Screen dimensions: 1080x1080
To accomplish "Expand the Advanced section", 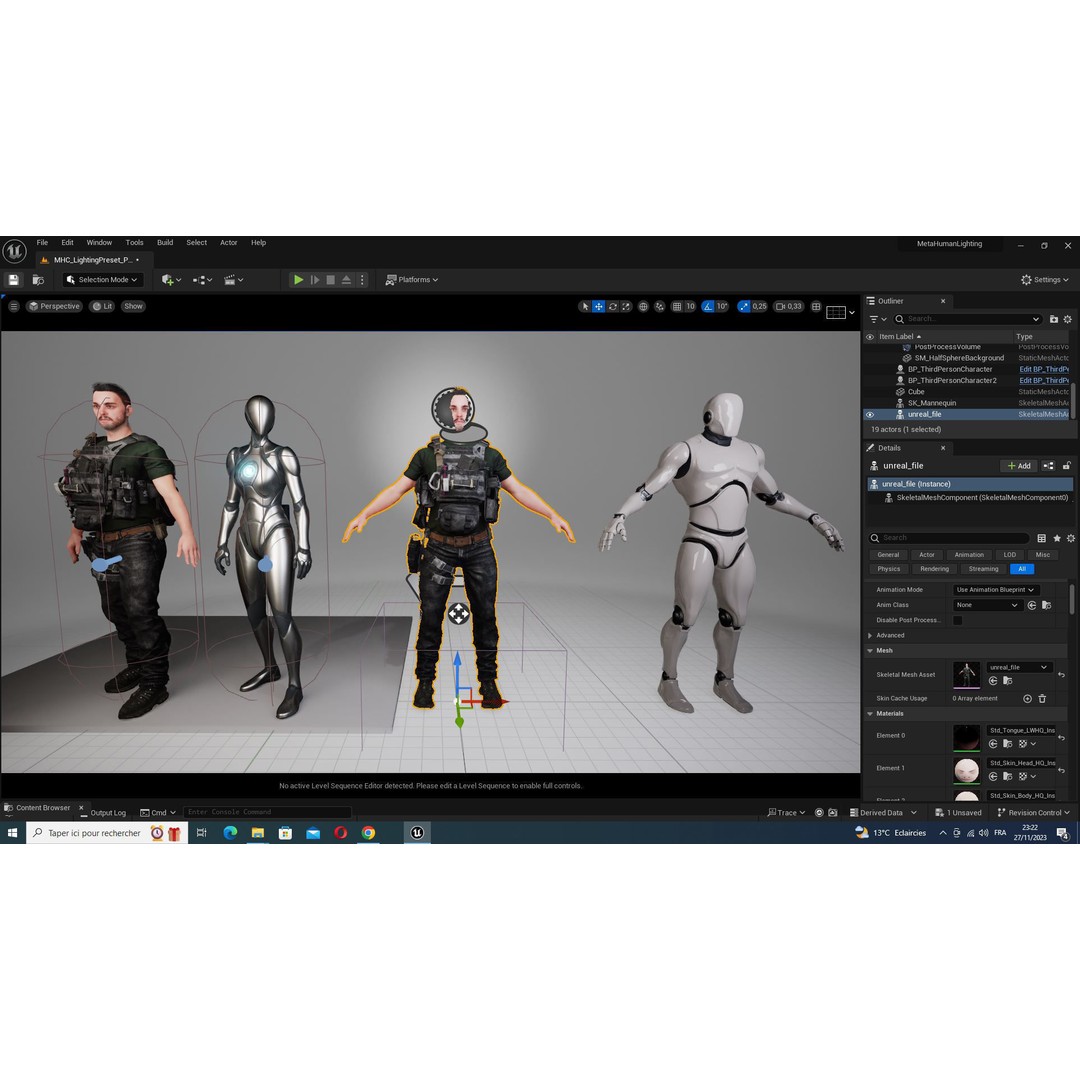I will click(871, 636).
